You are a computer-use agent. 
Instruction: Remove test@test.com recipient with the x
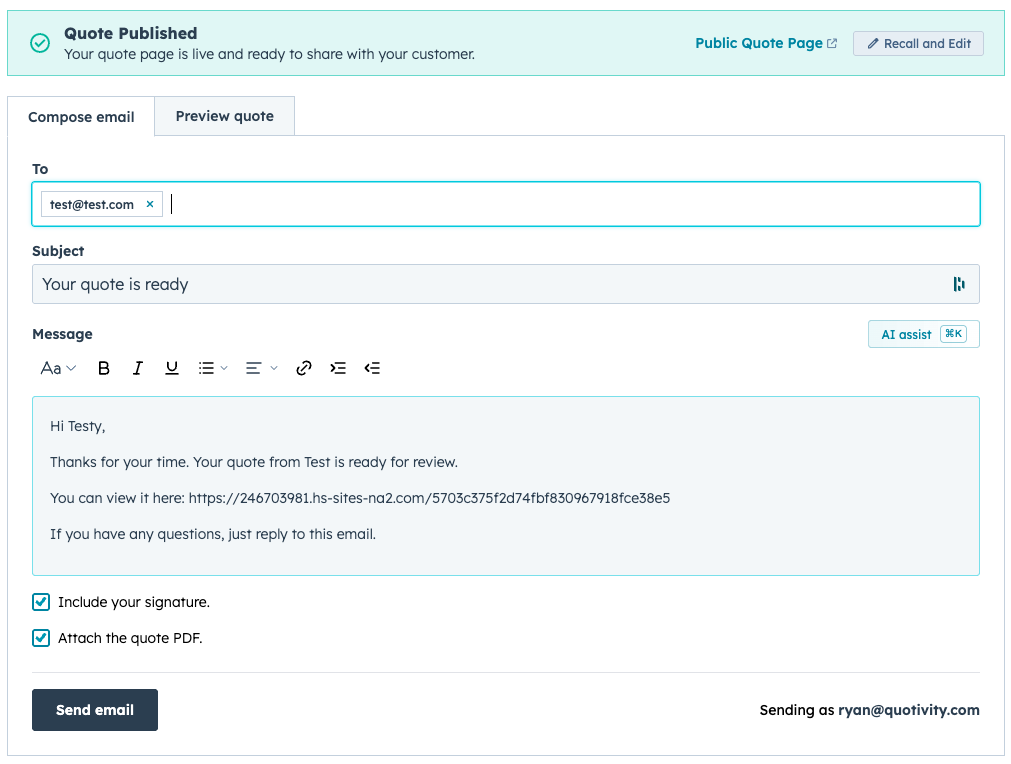click(x=150, y=204)
